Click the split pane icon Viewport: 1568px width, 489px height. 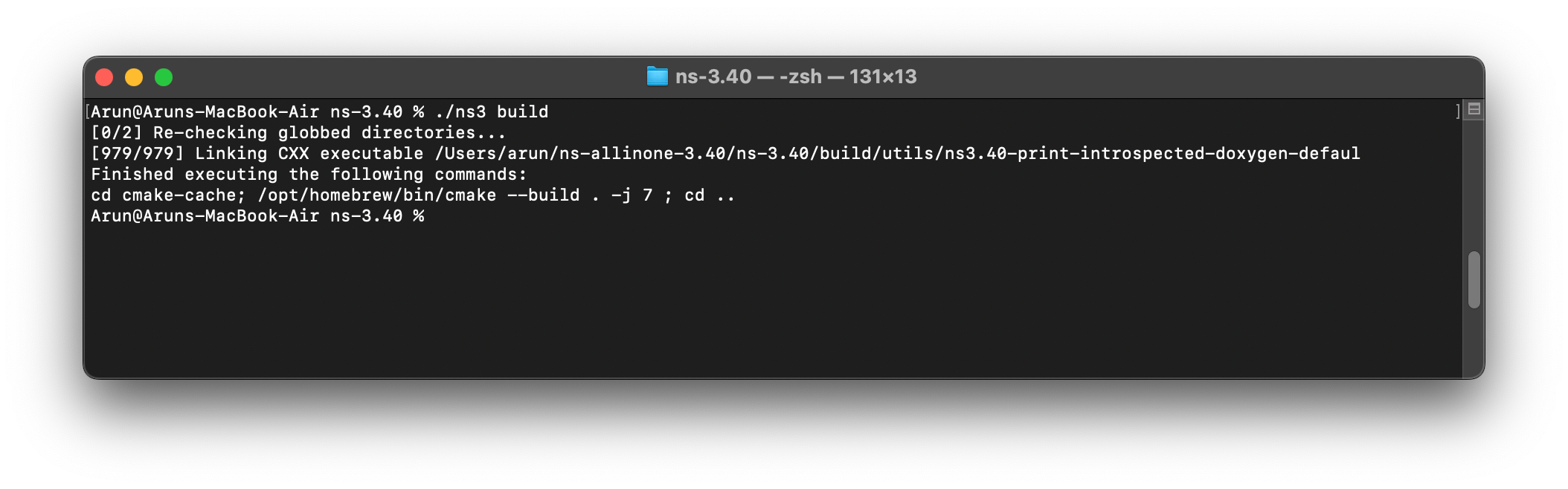pos(1474,109)
